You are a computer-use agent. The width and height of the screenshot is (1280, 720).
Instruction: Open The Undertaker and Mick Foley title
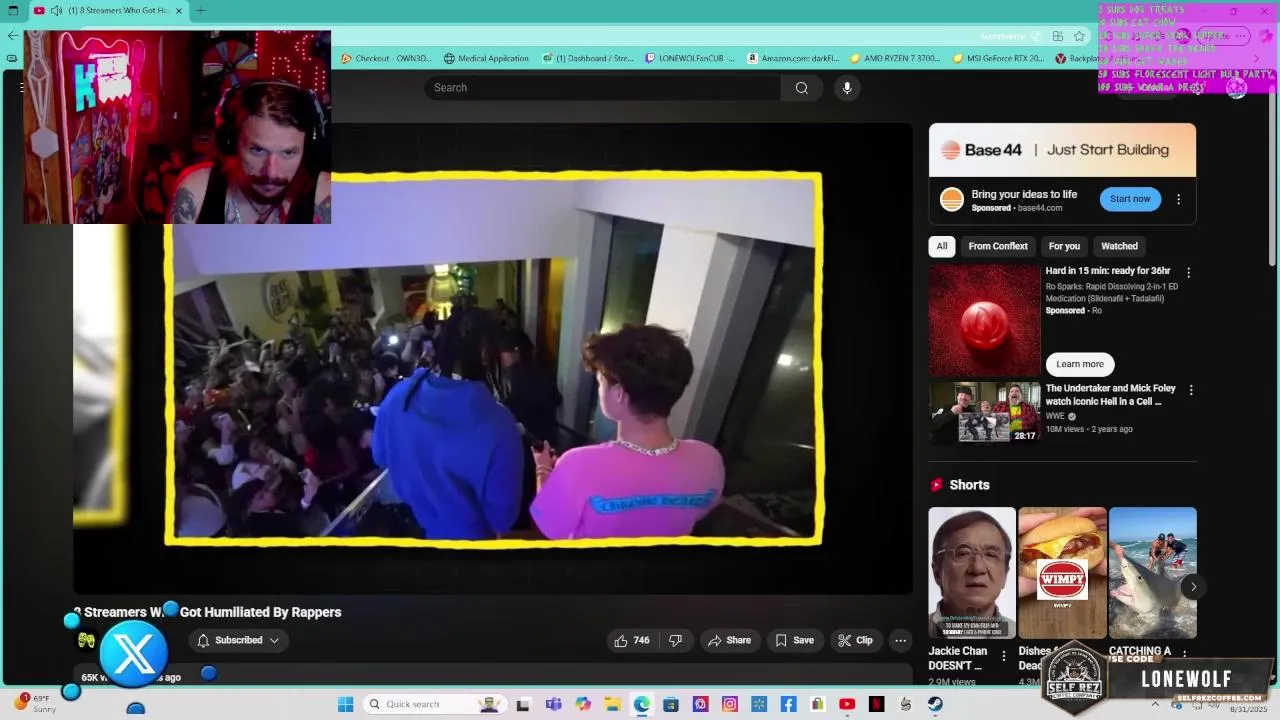coord(1110,395)
